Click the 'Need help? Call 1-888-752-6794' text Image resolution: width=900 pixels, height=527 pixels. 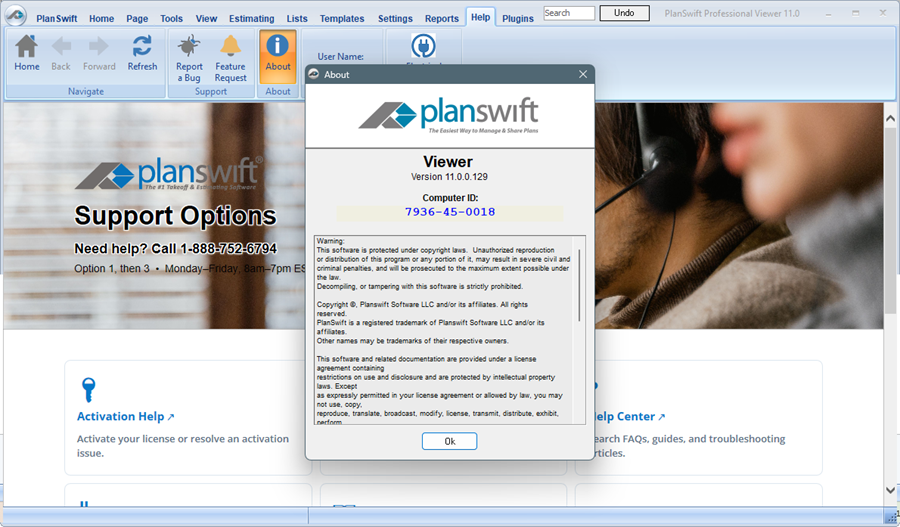pyautogui.click(x=175, y=249)
